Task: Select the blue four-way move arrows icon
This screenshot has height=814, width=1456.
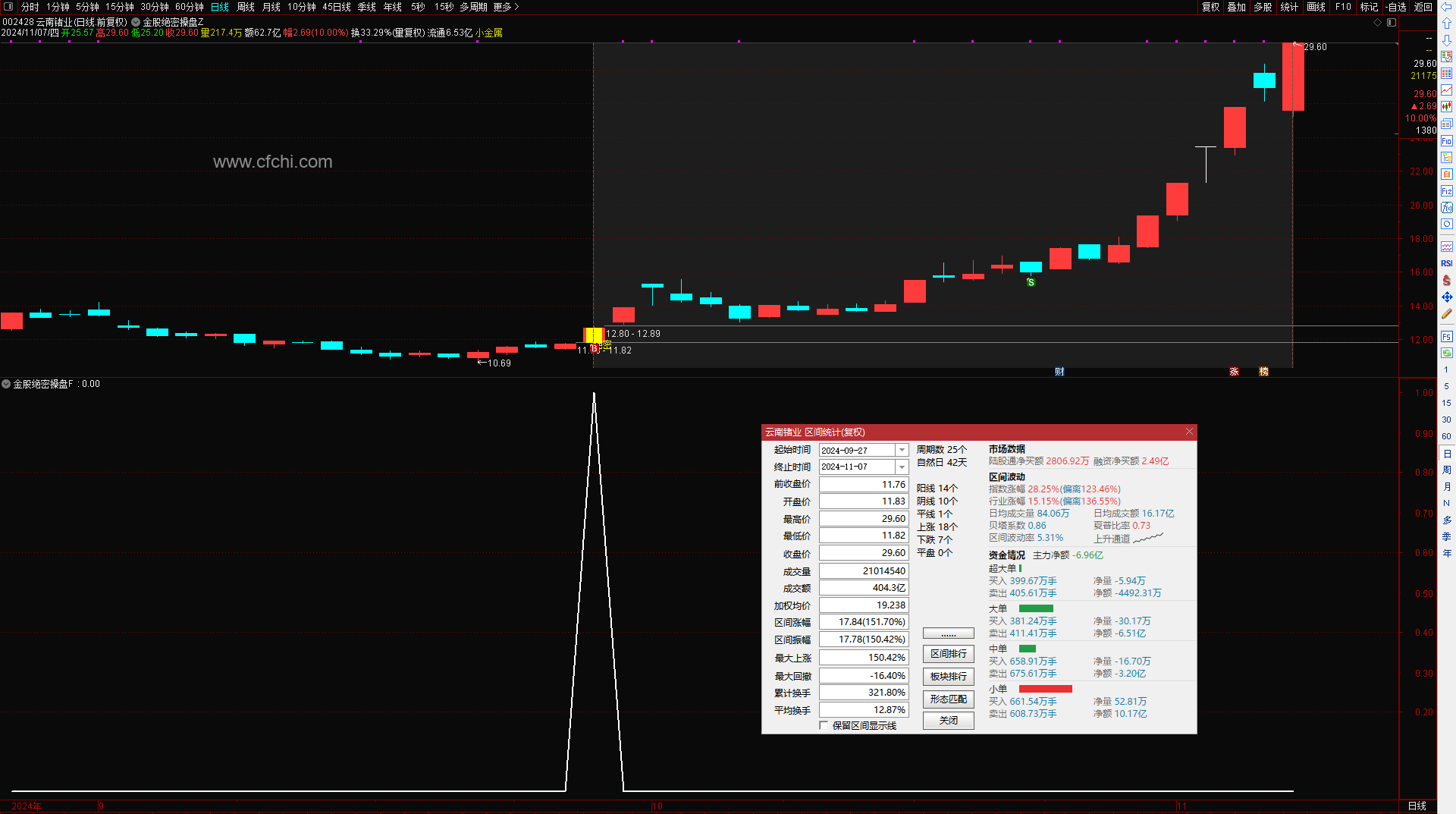Action: [x=1447, y=297]
